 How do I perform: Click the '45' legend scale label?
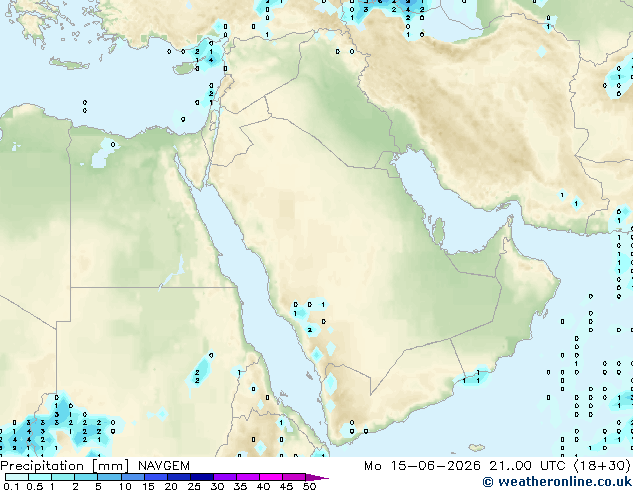(x=286, y=486)
